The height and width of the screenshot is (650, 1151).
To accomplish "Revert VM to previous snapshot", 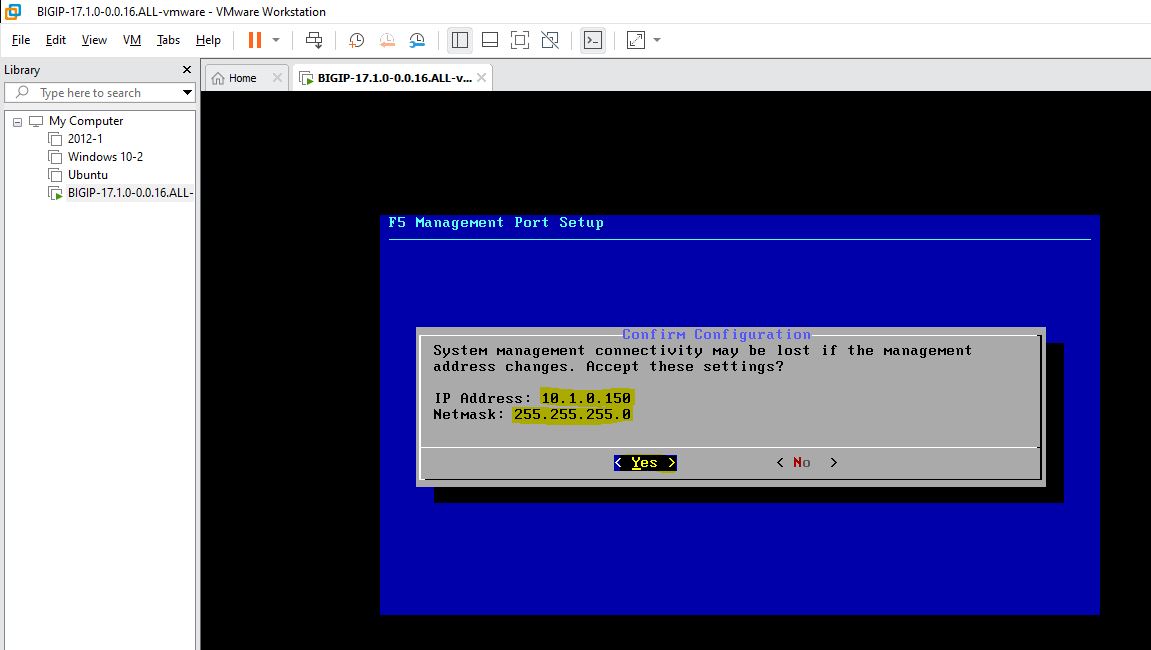I will pos(387,40).
